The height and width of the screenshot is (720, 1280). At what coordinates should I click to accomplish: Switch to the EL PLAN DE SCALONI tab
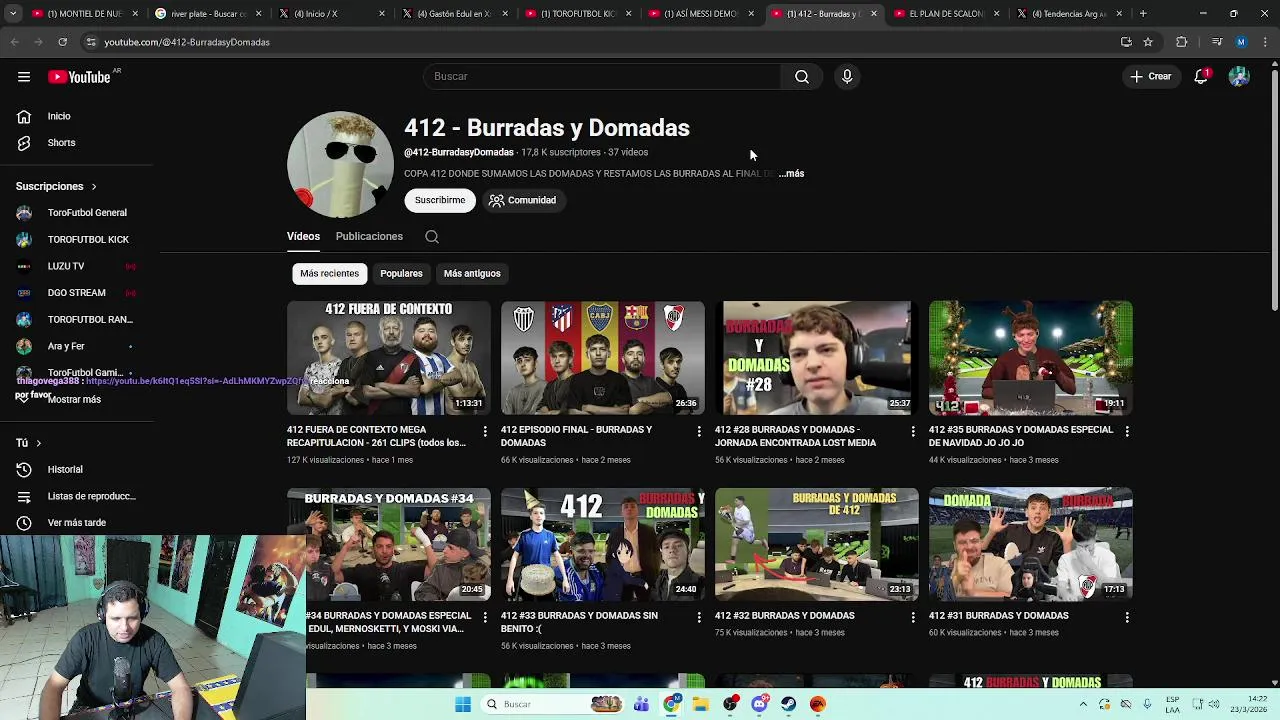pos(946,14)
